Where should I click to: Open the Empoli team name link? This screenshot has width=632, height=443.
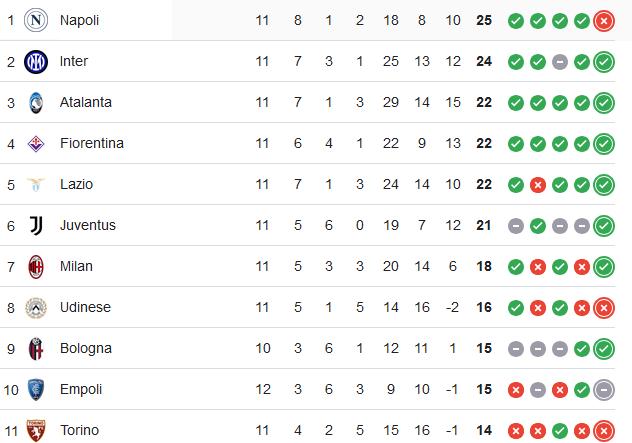[x=81, y=389]
